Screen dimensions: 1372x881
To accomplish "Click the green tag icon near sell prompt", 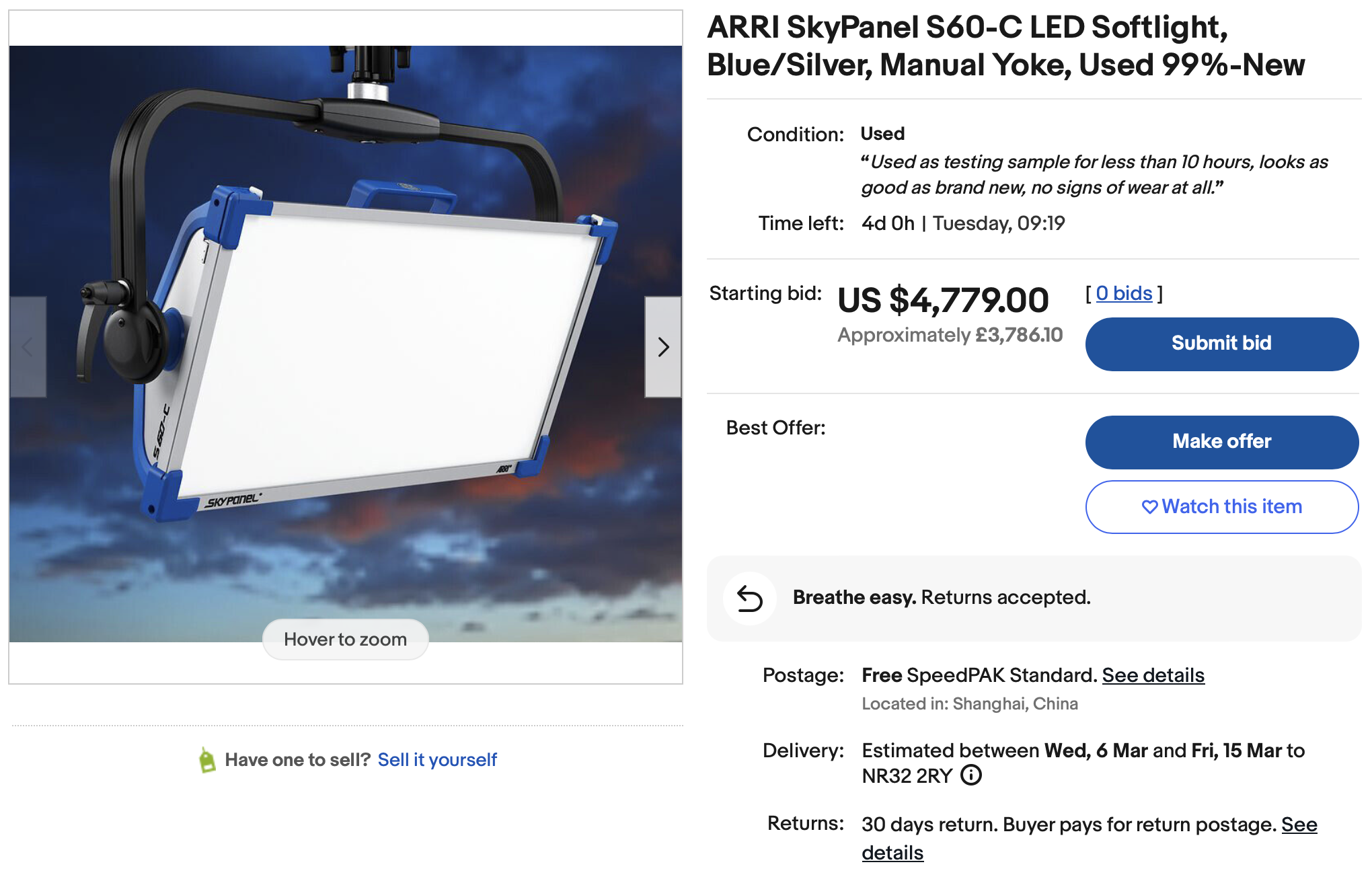I will click(207, 761).
